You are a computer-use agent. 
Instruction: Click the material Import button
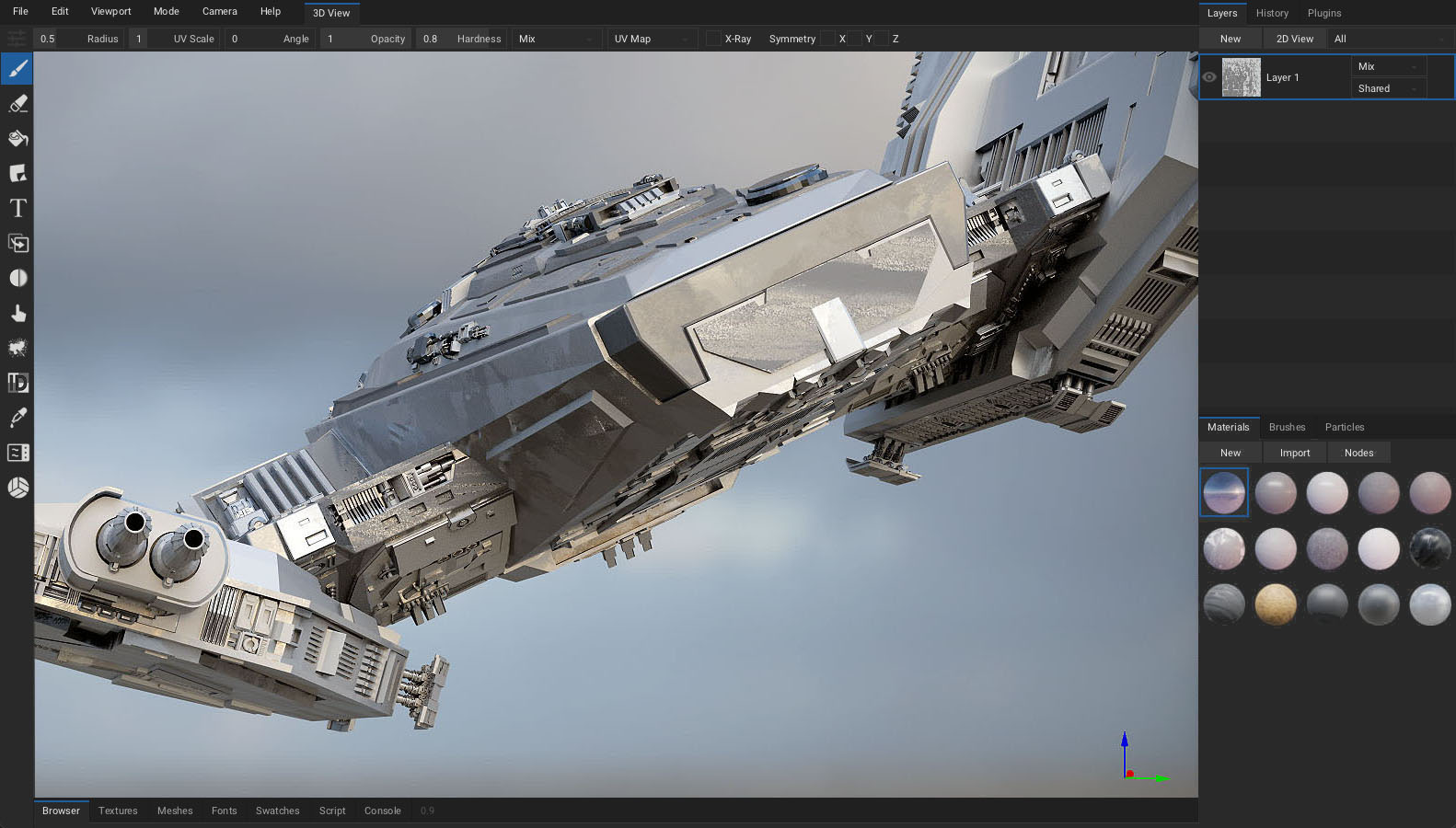point(1294,453)
